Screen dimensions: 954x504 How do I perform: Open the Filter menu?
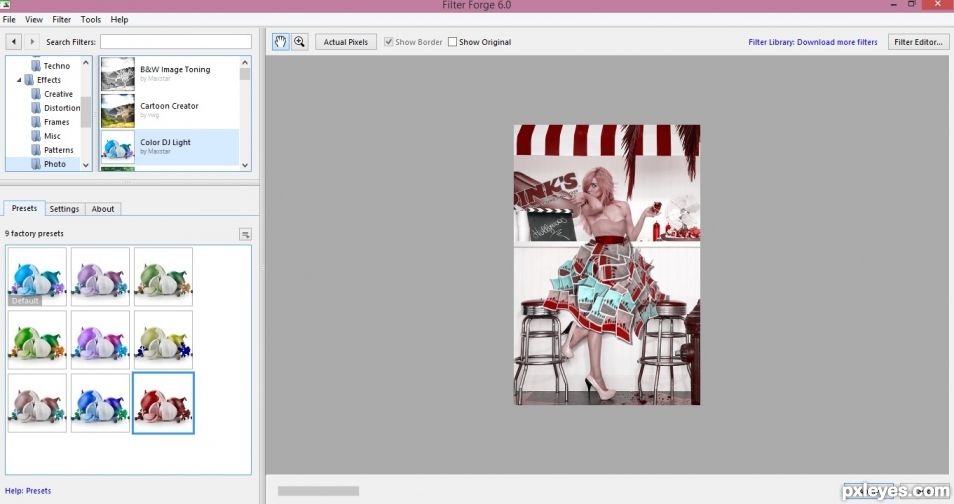[61, 19]
